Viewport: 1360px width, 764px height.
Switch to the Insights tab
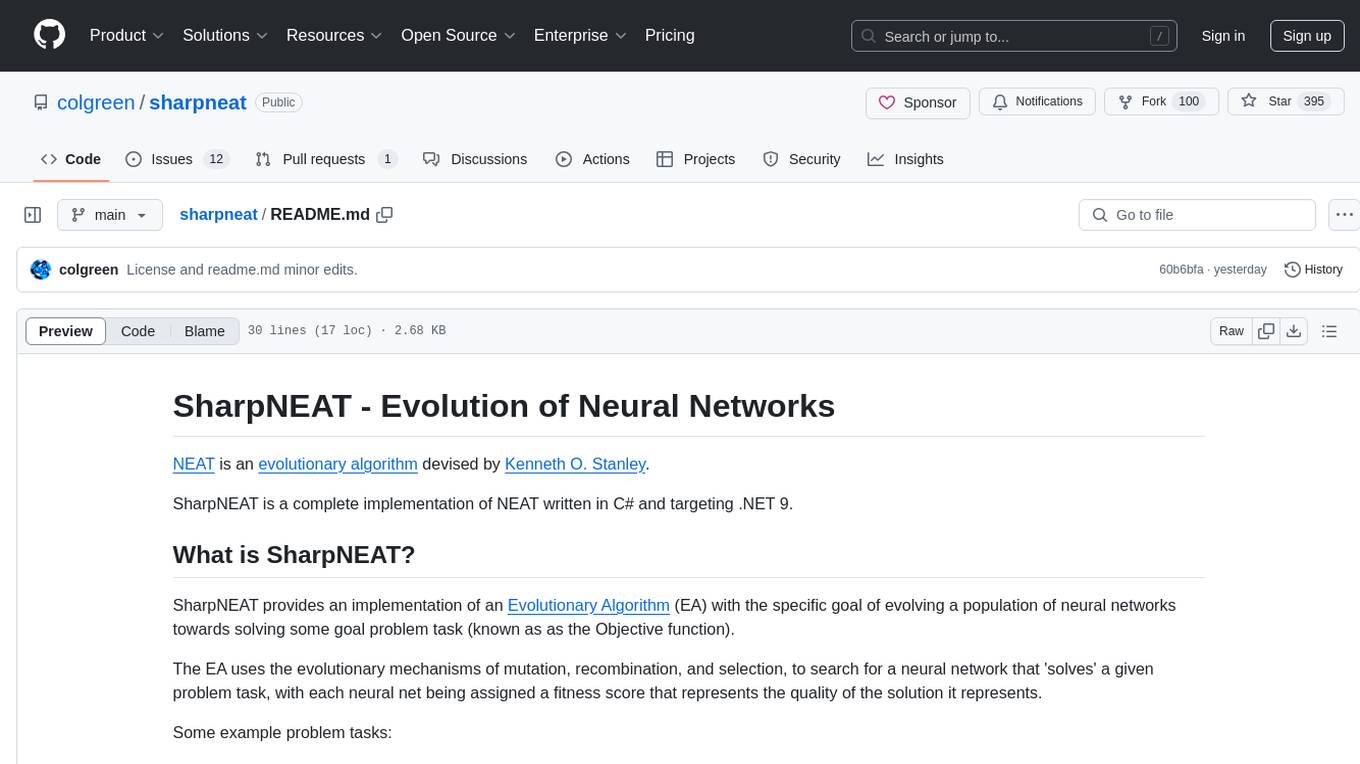[x=906, y=159]
